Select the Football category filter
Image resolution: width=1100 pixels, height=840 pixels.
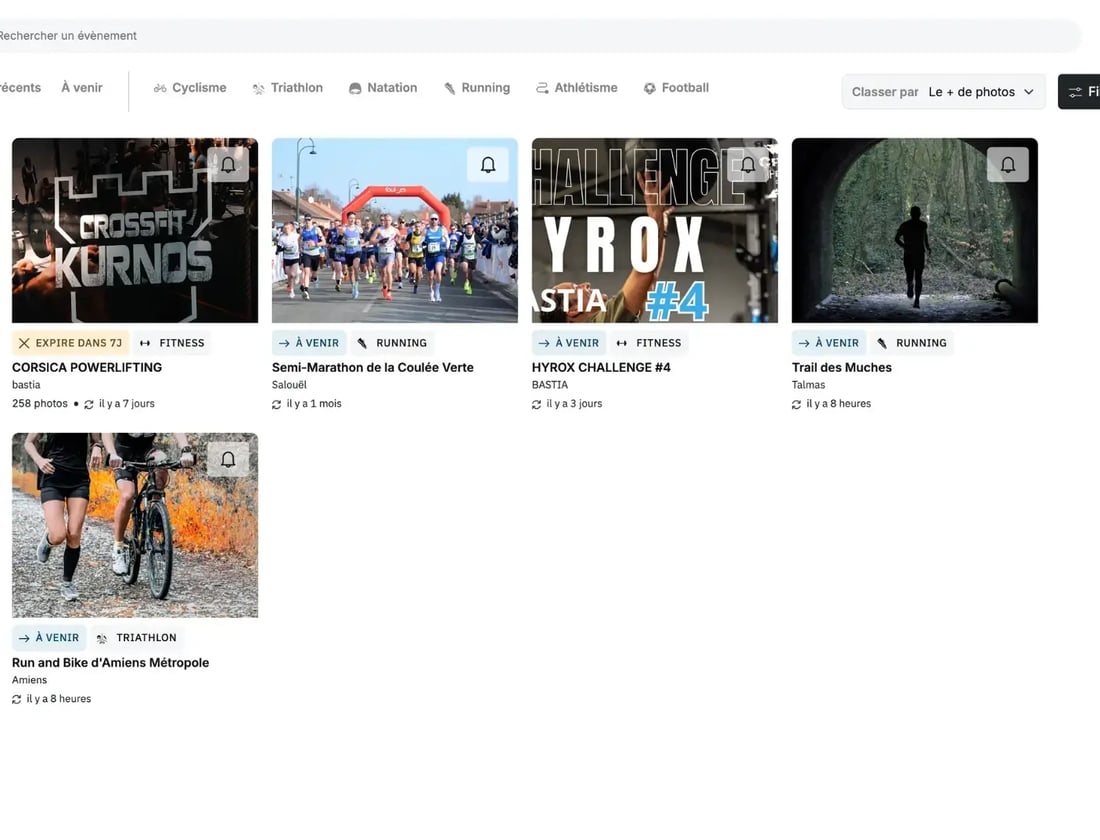pyautogui.click(x=676, y=88)
